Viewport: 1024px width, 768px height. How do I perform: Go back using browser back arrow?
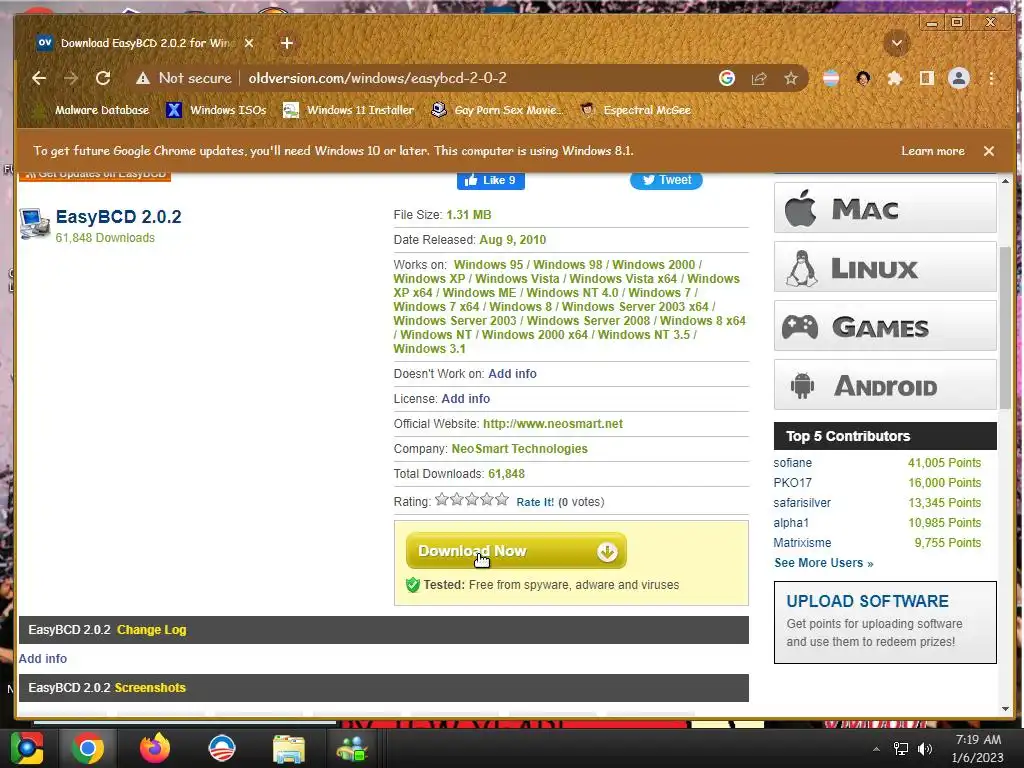click(x=39, y=78)
